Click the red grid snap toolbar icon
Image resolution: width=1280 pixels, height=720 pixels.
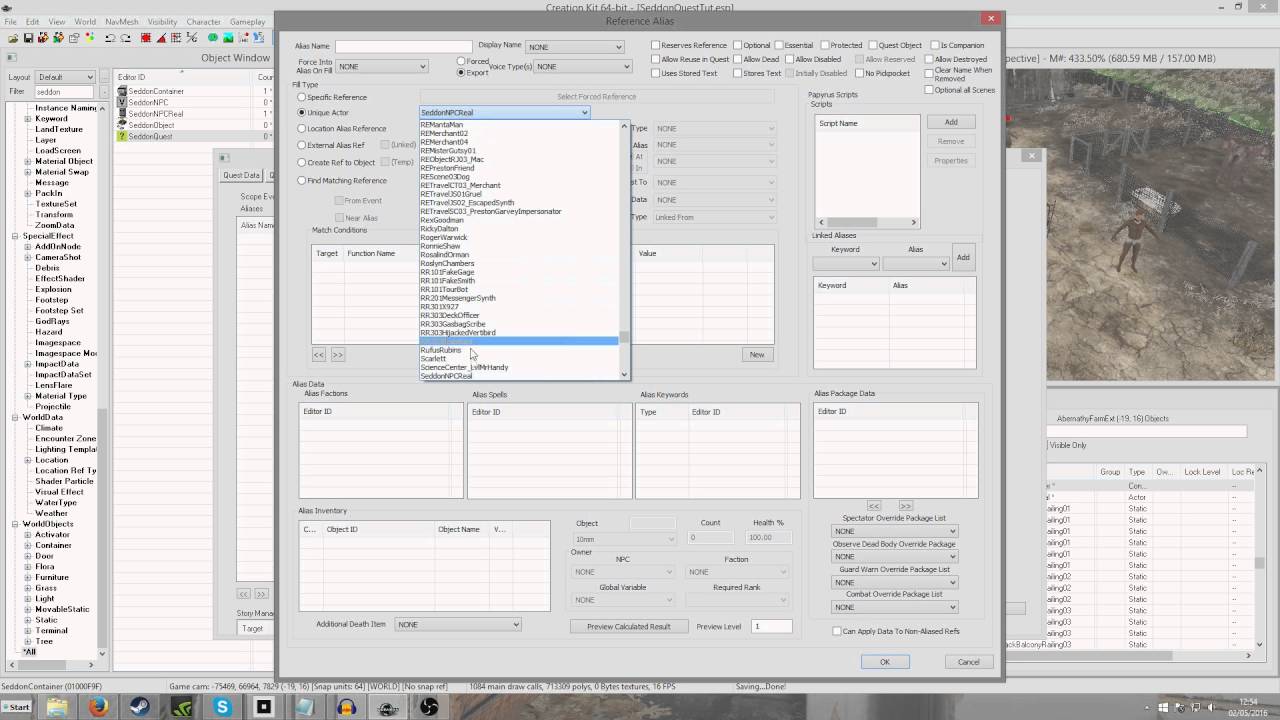tap(146, 38)
